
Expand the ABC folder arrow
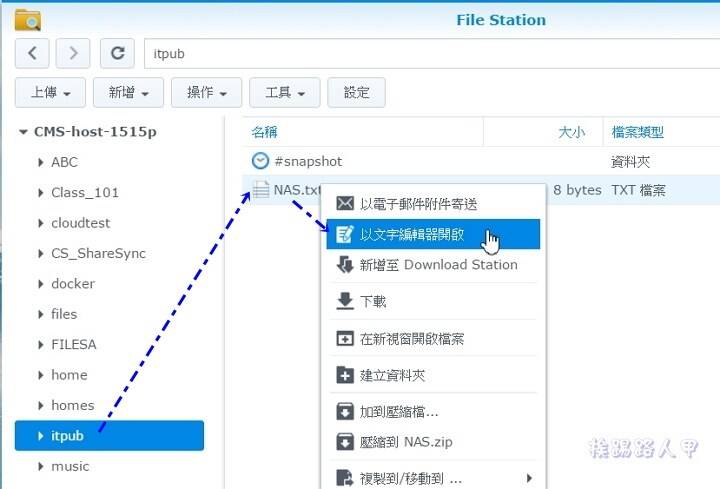pyautogui.click(x=41, y=162)
